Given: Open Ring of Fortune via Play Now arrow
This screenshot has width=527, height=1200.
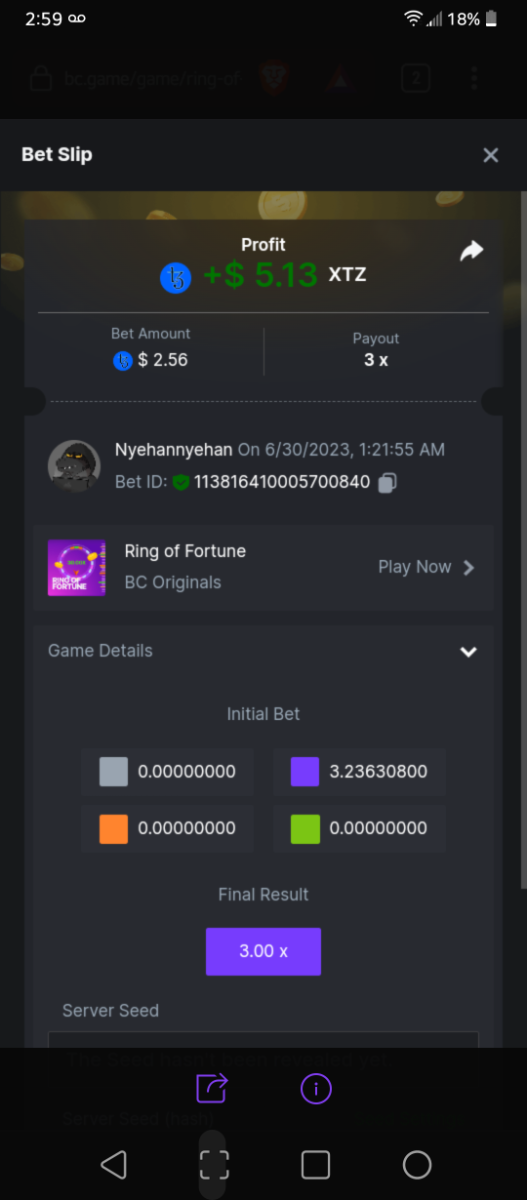Looking at the screenshot, I should 468,567.
